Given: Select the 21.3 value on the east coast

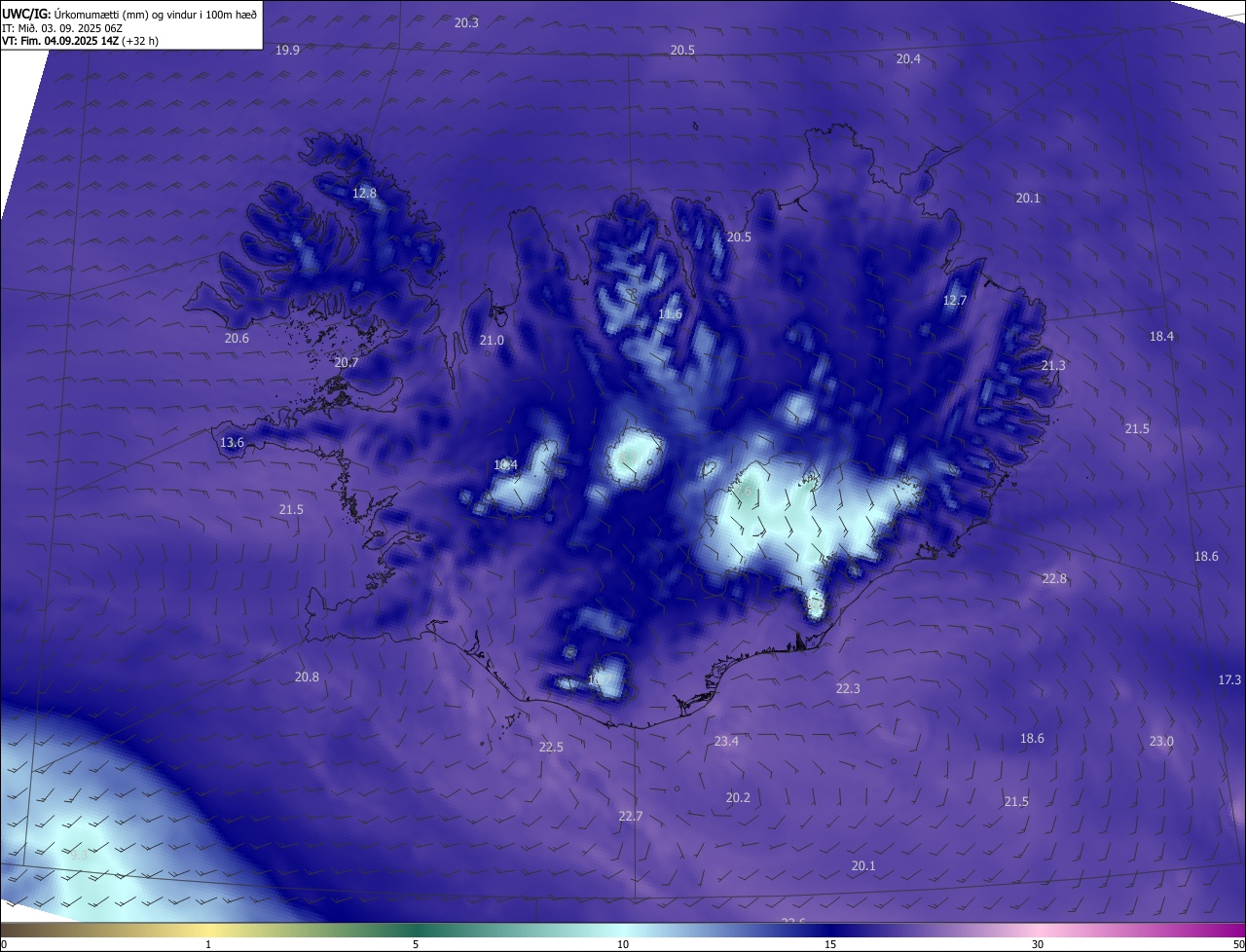Looking at the screenshot, I should click(1053, 365).
